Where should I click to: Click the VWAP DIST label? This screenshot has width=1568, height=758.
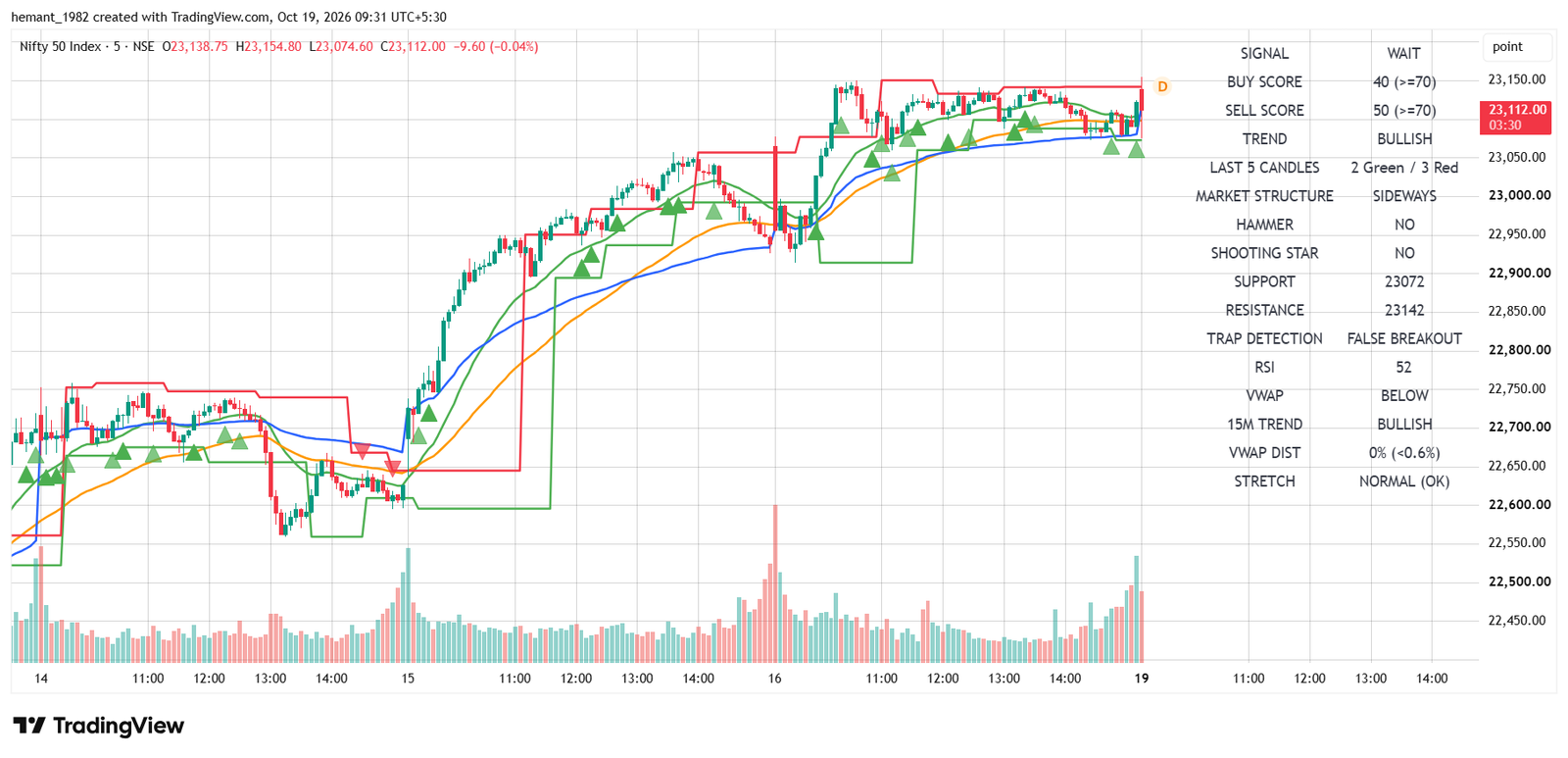[1264, 451]
